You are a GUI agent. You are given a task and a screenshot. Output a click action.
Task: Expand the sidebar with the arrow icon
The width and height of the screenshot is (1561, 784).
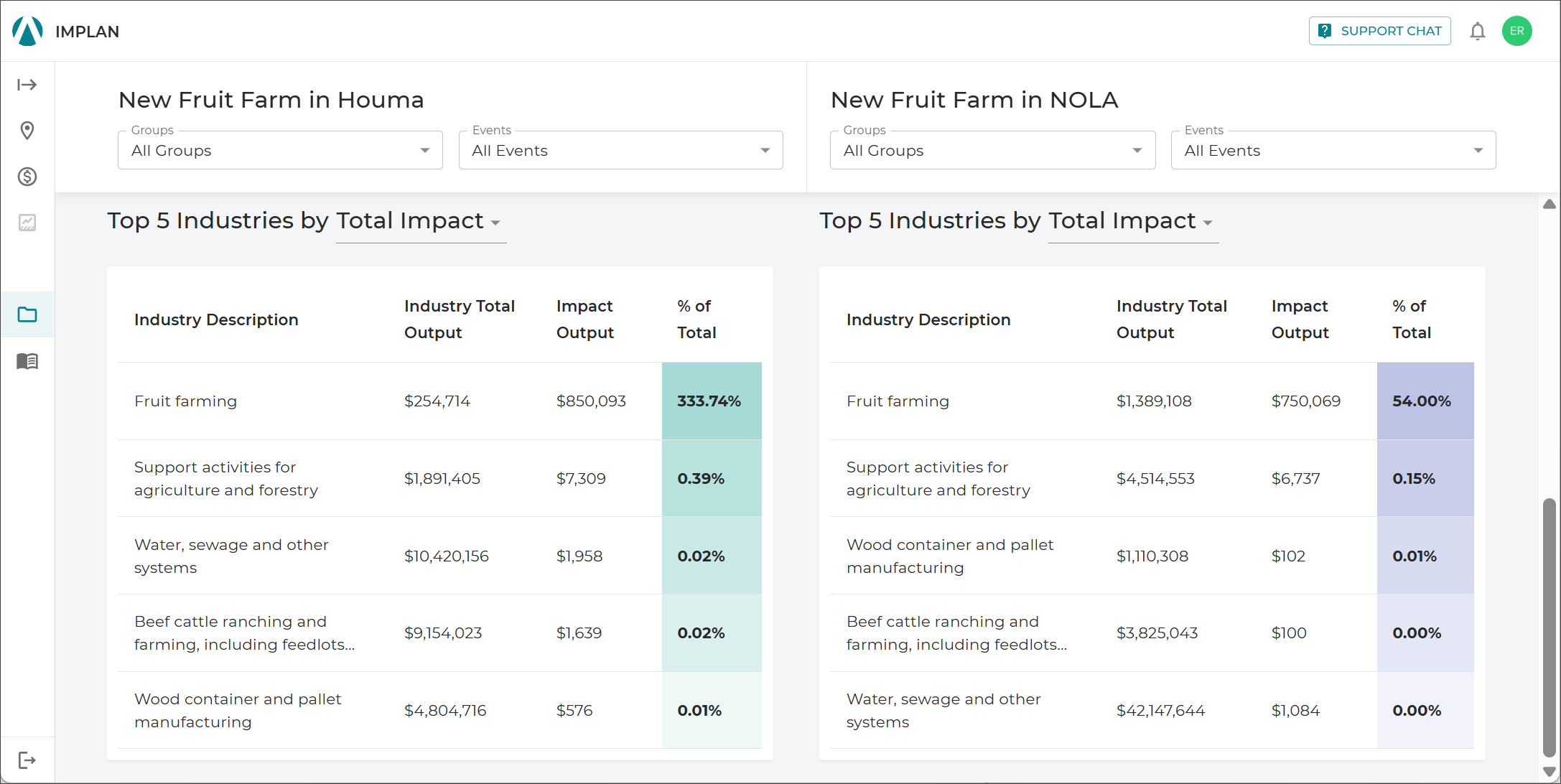27,85
